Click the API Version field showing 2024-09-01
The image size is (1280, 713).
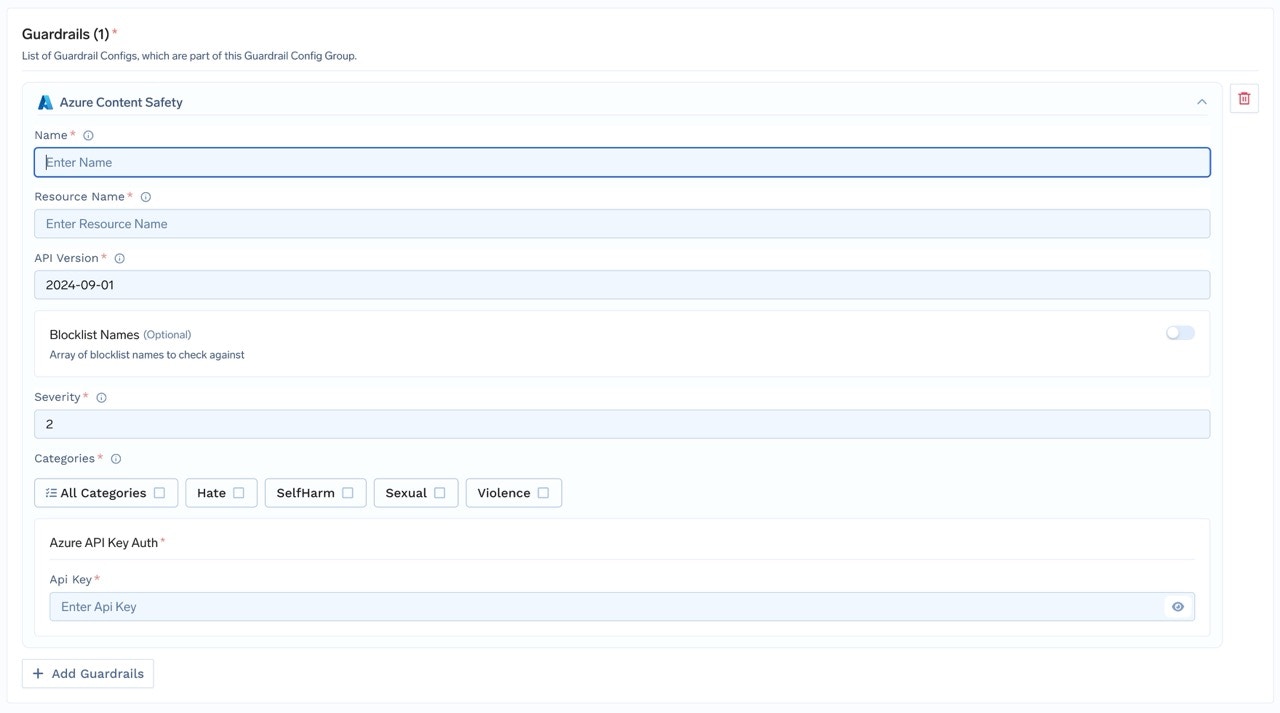coord(622,285)
